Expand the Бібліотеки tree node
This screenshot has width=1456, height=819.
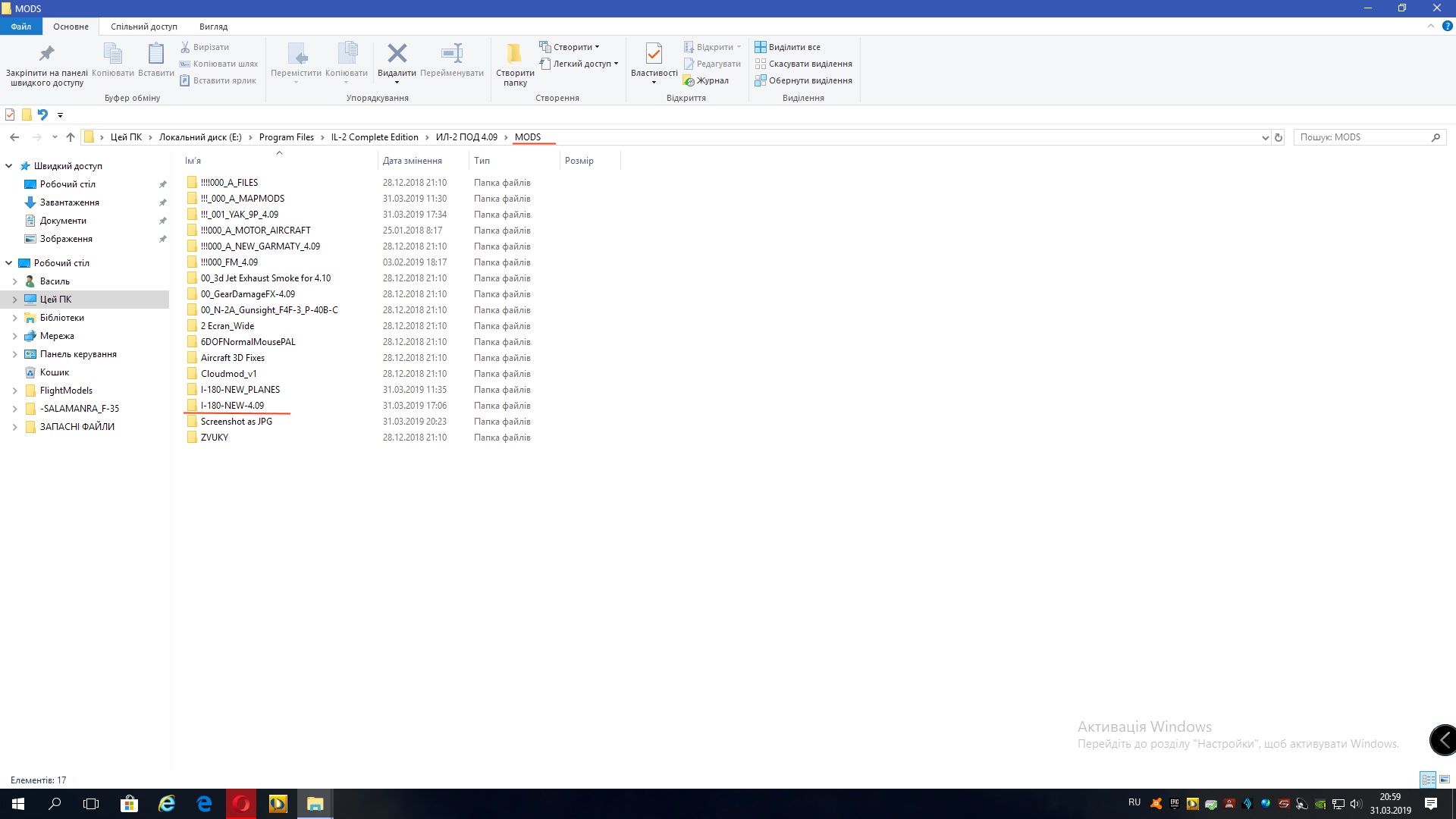14,318
